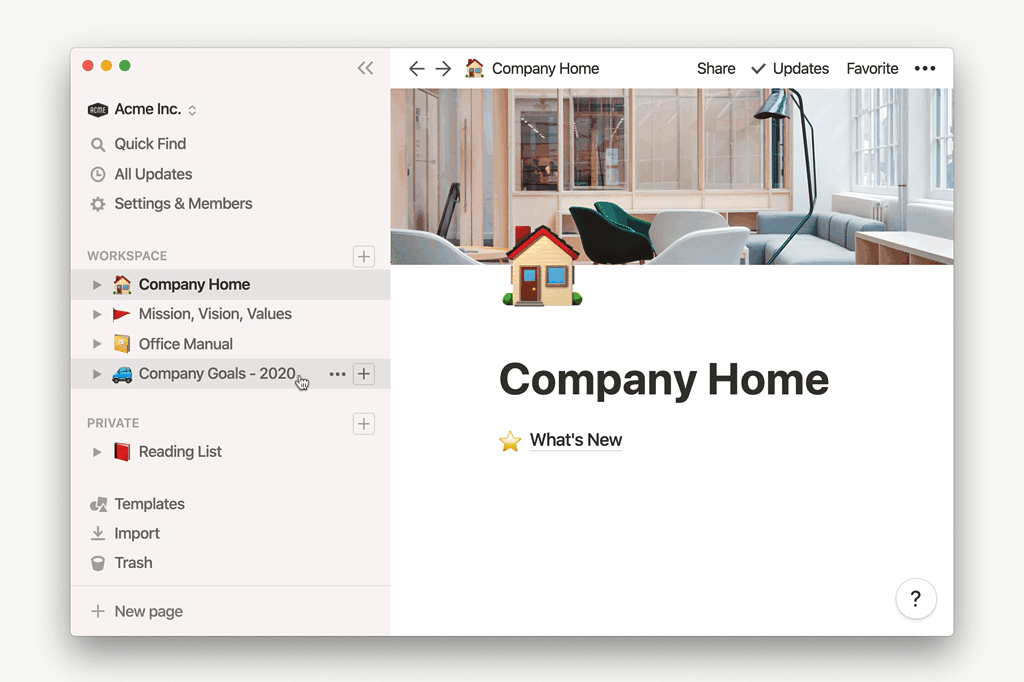The height and width of the screenshot is (682, 1024).
Task: Expand the Reading List tree arrow
Action: (x=97, y=452)
